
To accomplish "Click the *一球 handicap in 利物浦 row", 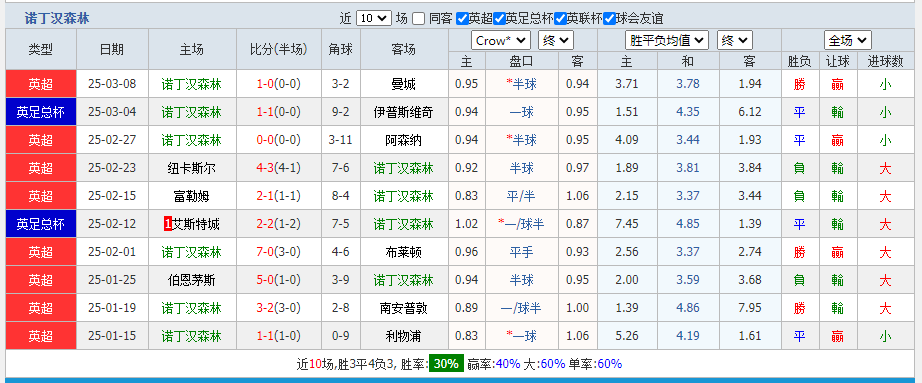I will click(x=522, y=337).
